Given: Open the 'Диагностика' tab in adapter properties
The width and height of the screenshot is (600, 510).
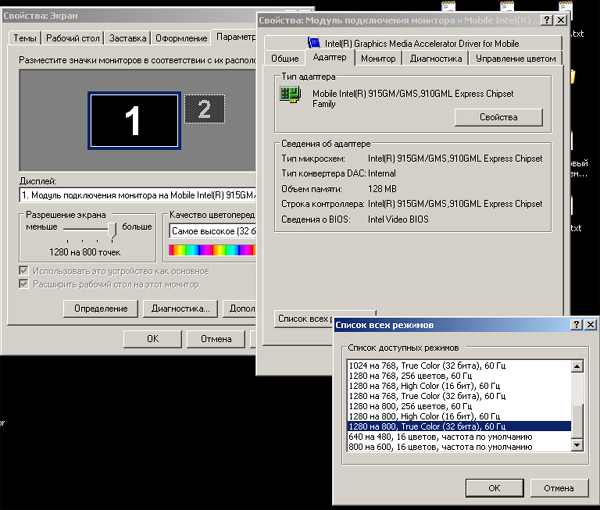Looking at the screenshot, I should [x=435, y=59].
